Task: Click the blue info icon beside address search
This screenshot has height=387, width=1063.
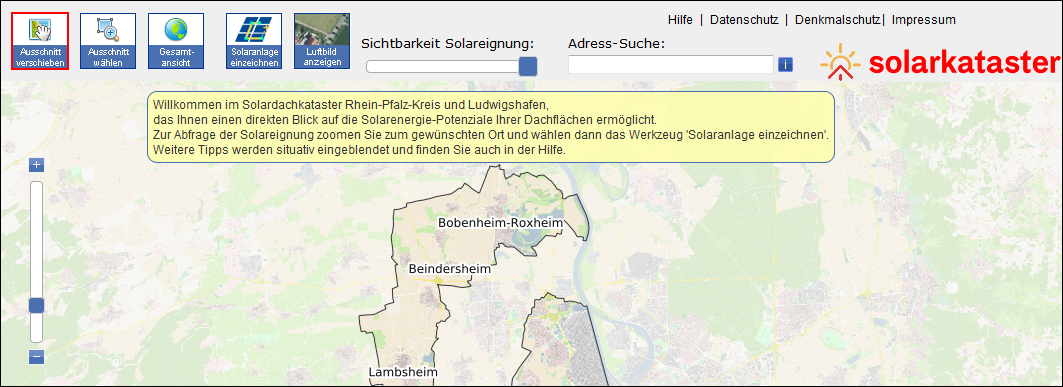Action: (x=785, y=64)
